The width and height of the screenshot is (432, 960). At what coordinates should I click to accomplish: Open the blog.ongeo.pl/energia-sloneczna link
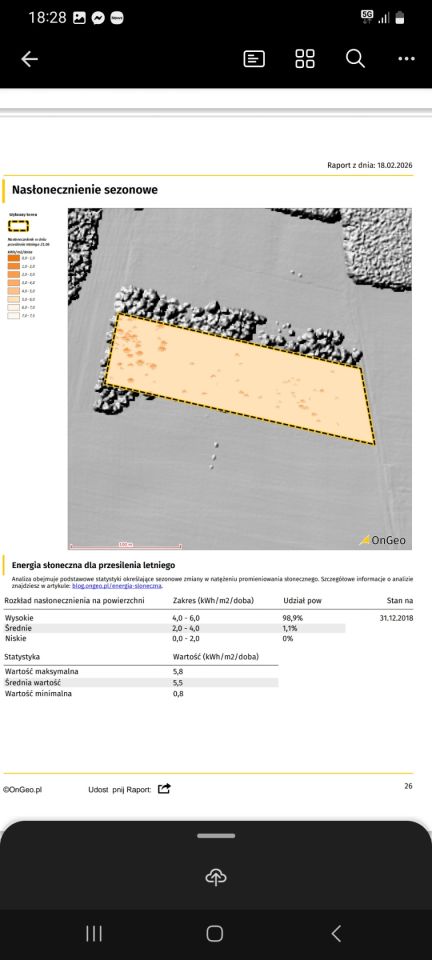tap(117, 586)
